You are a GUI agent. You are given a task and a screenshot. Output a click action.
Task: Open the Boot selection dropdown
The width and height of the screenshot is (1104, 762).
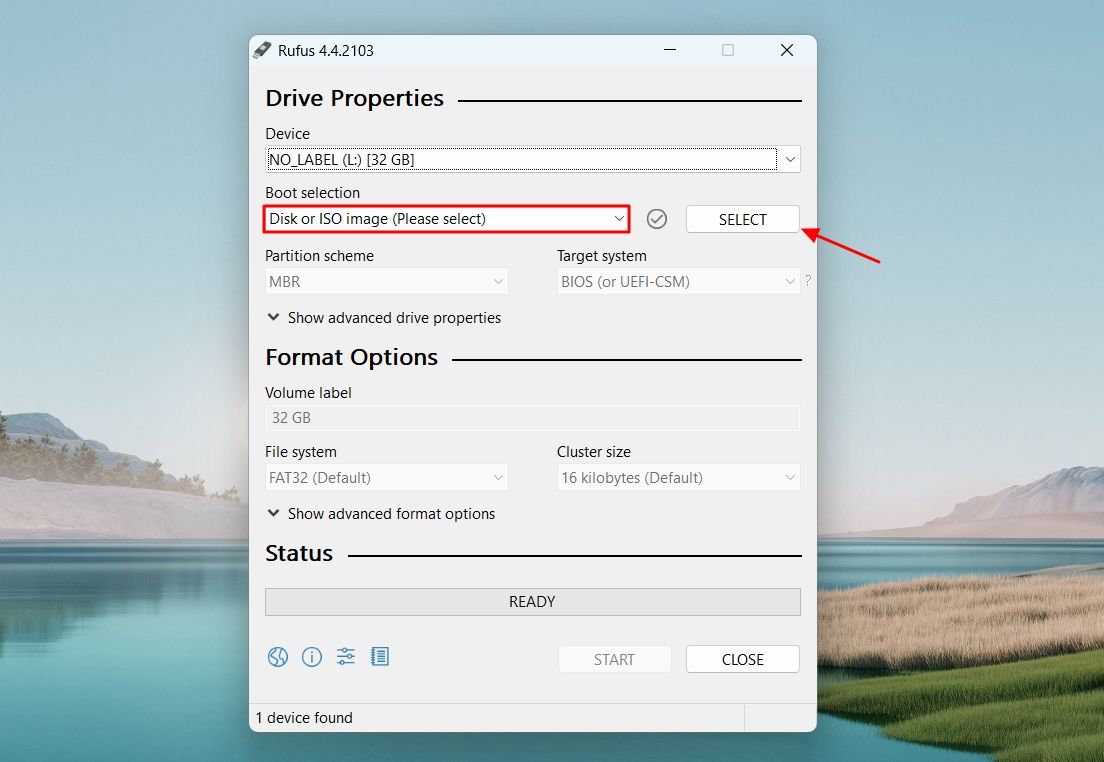point(446,219)
